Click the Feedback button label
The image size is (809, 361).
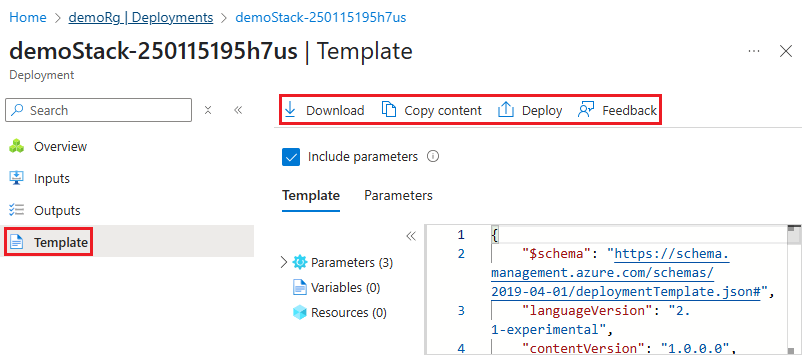(629, 110)
